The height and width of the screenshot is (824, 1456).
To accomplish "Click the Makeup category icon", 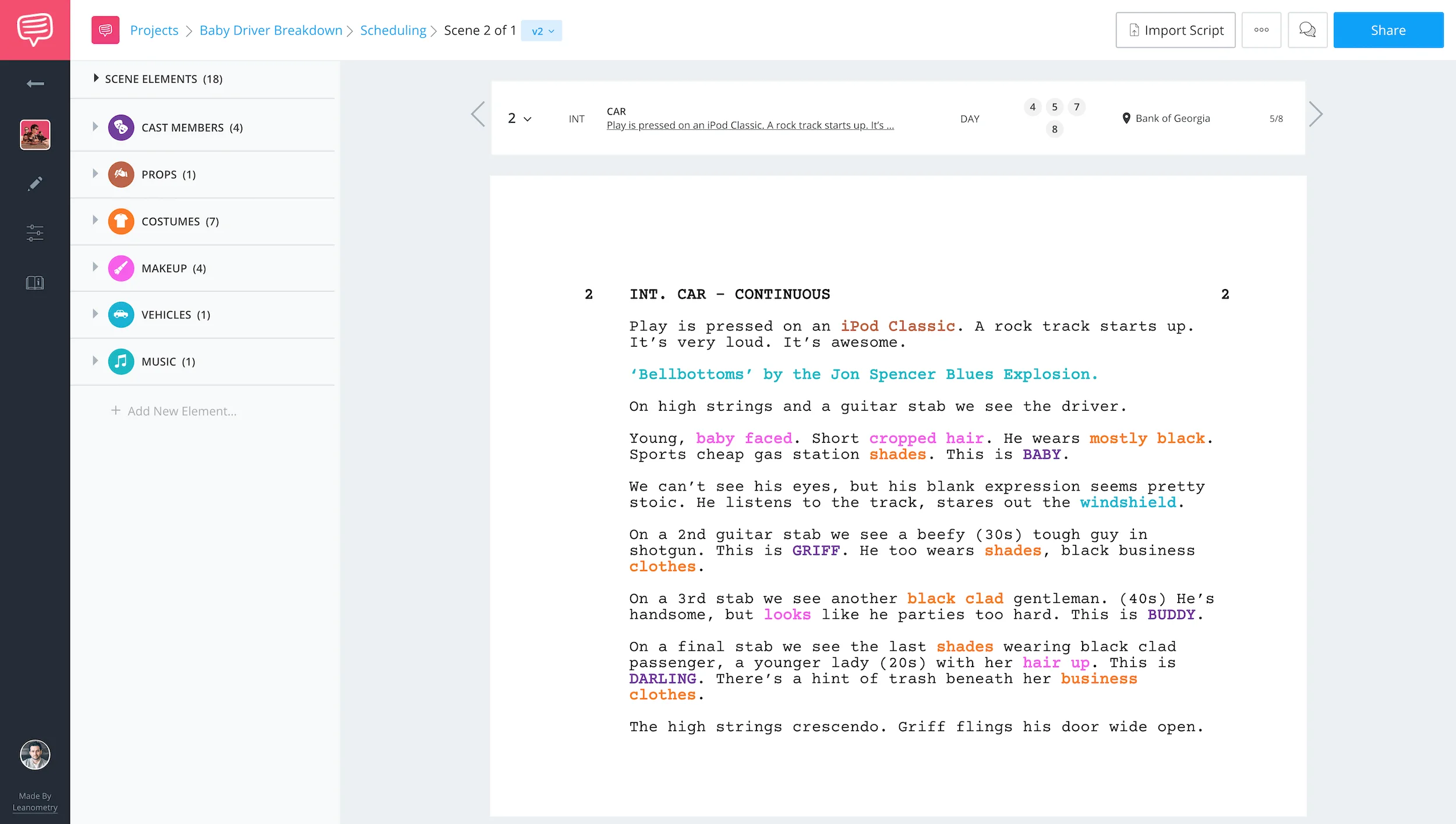I will point(121,268).
